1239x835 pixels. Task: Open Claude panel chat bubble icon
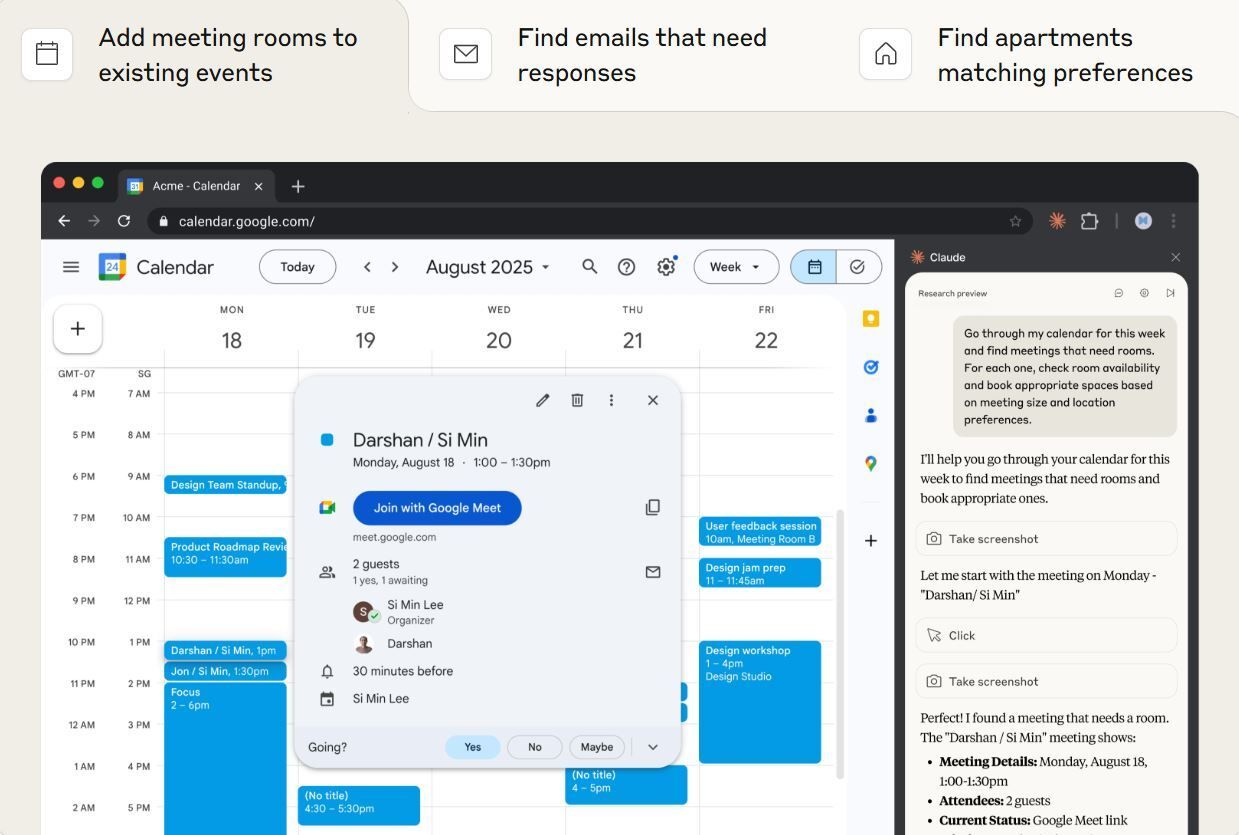pos(1119,293)
